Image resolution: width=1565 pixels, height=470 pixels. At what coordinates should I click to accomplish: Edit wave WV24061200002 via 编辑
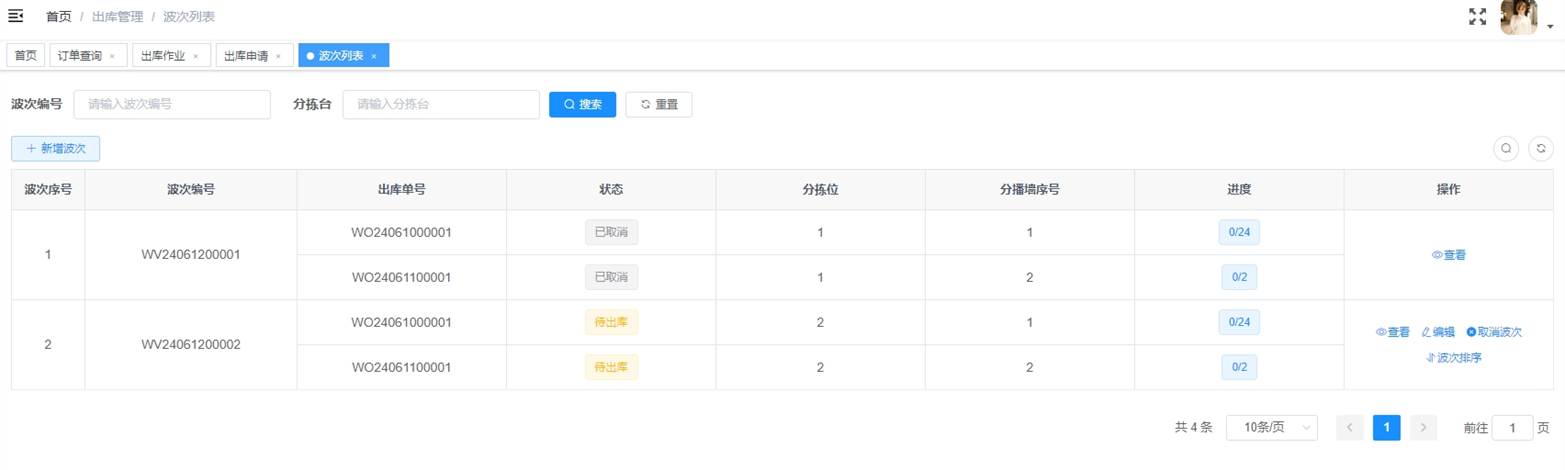pyautogui.click(x=1437, y=332)
